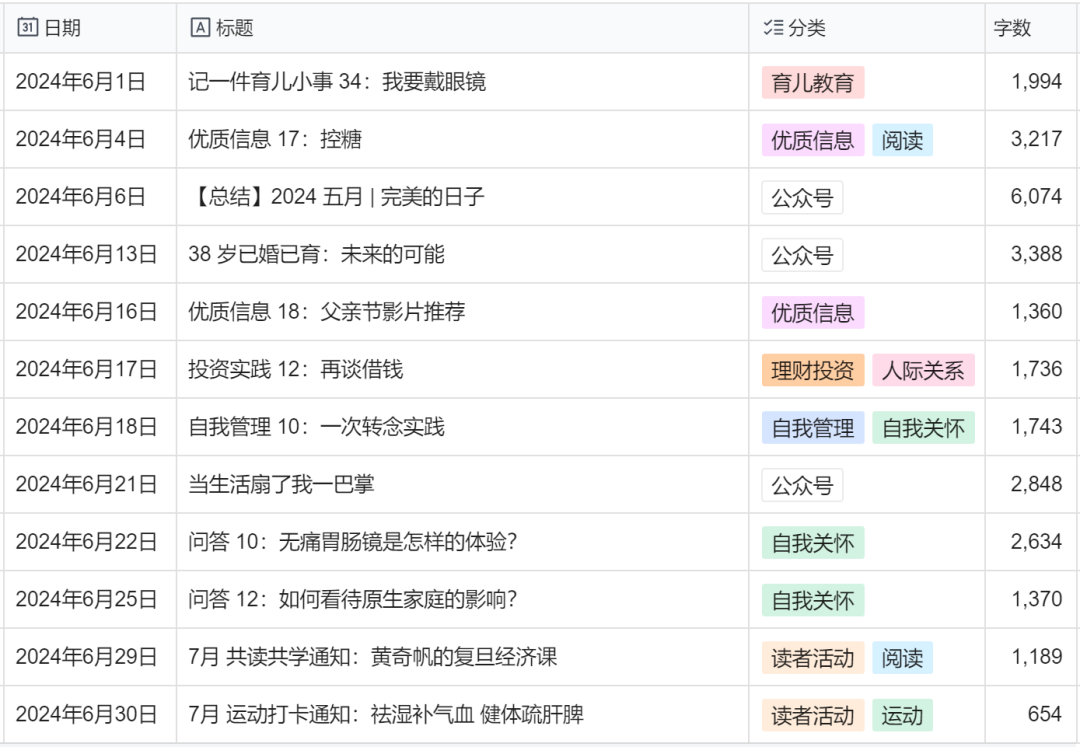The width and height of the screenshot is (1080, 747).
Task: Click the 阅读 tag in the 控糖 row
Action: pyautogui.click(x=902, y=140)
